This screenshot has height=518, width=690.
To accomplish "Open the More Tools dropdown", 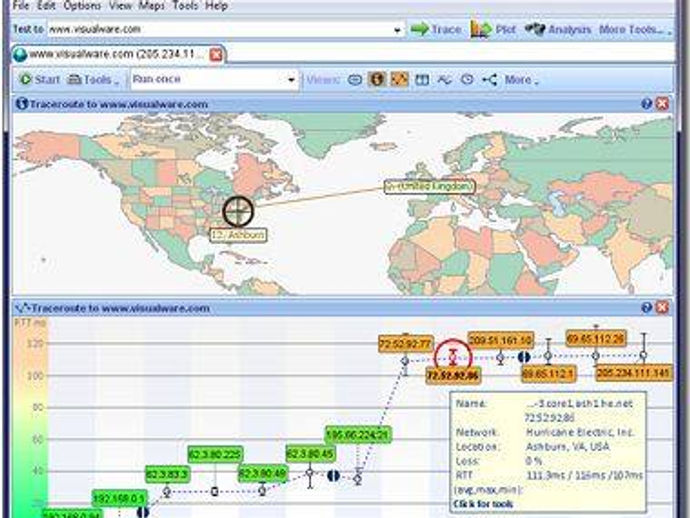I will point(635,29).
